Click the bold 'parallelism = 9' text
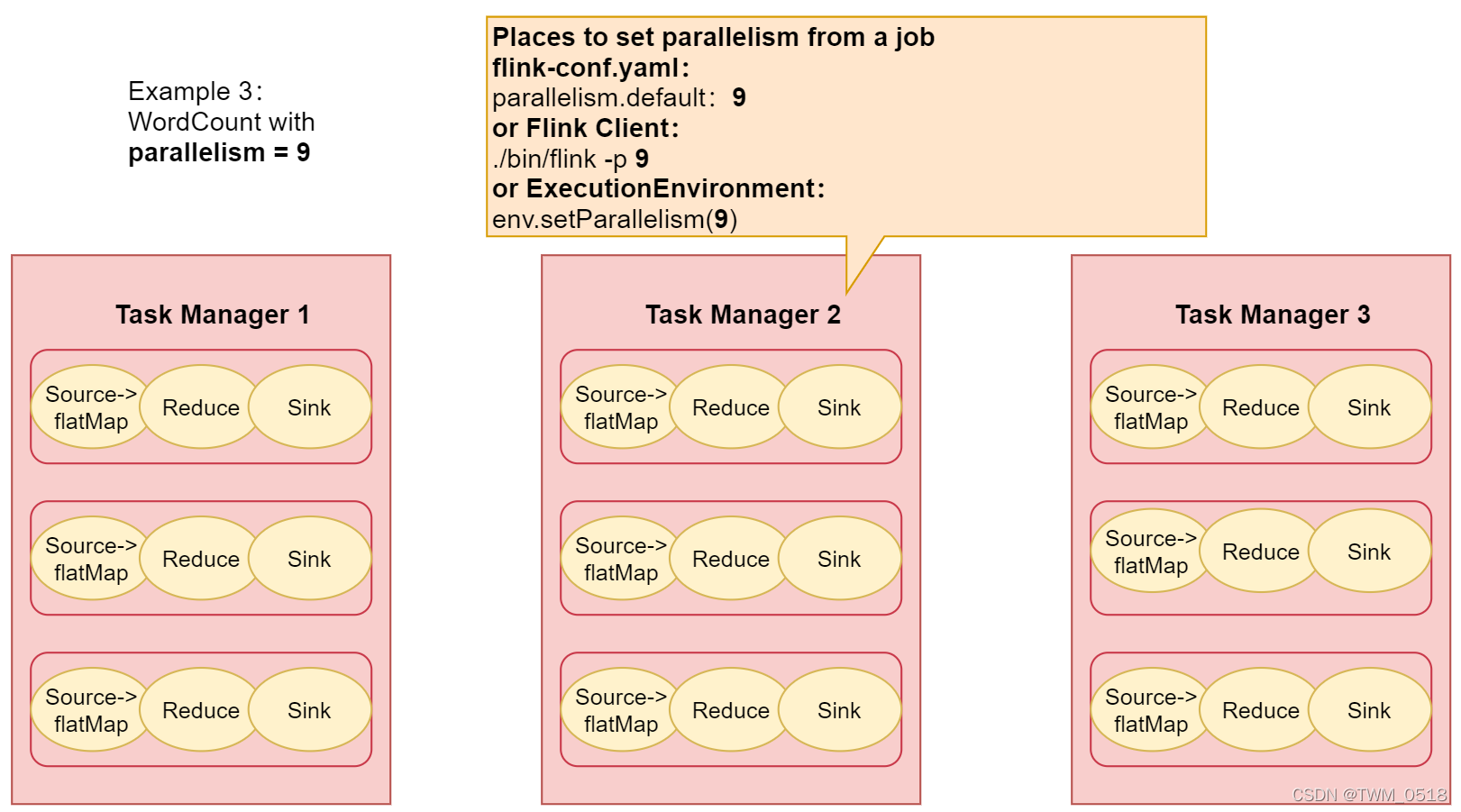The image size is (1461, 812). click(x=219, y=152)
